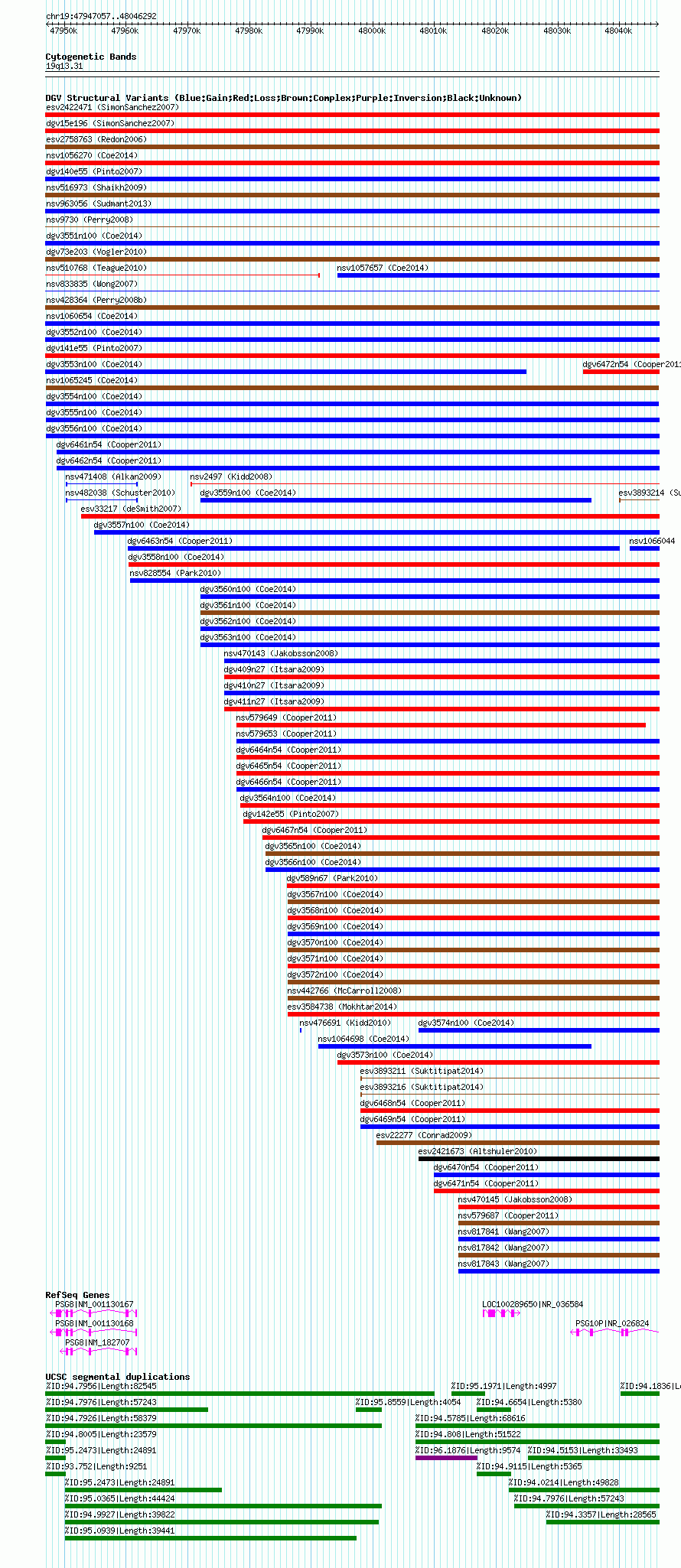This screenshot has width=681, height=1568.
Task: Select the nsv482038 (Schuster2010) label
Action: click(x=120, y=493)
